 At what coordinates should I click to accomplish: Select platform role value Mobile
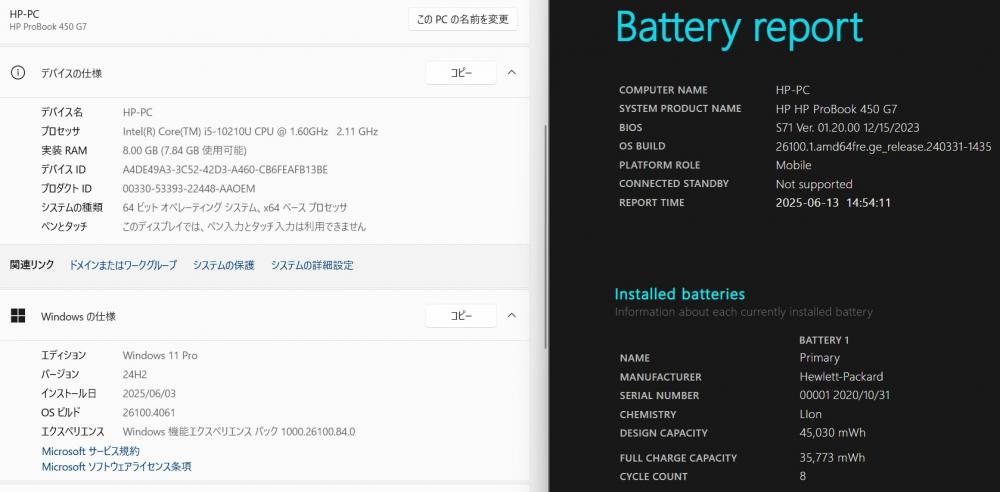(793, 165)
